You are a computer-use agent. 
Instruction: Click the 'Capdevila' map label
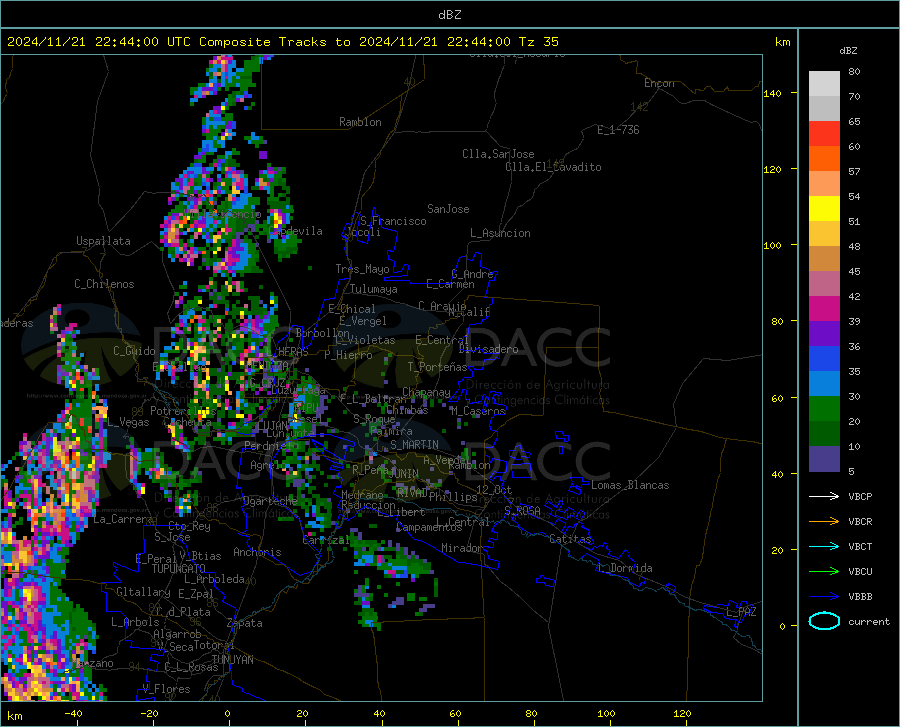click(296, 231)
